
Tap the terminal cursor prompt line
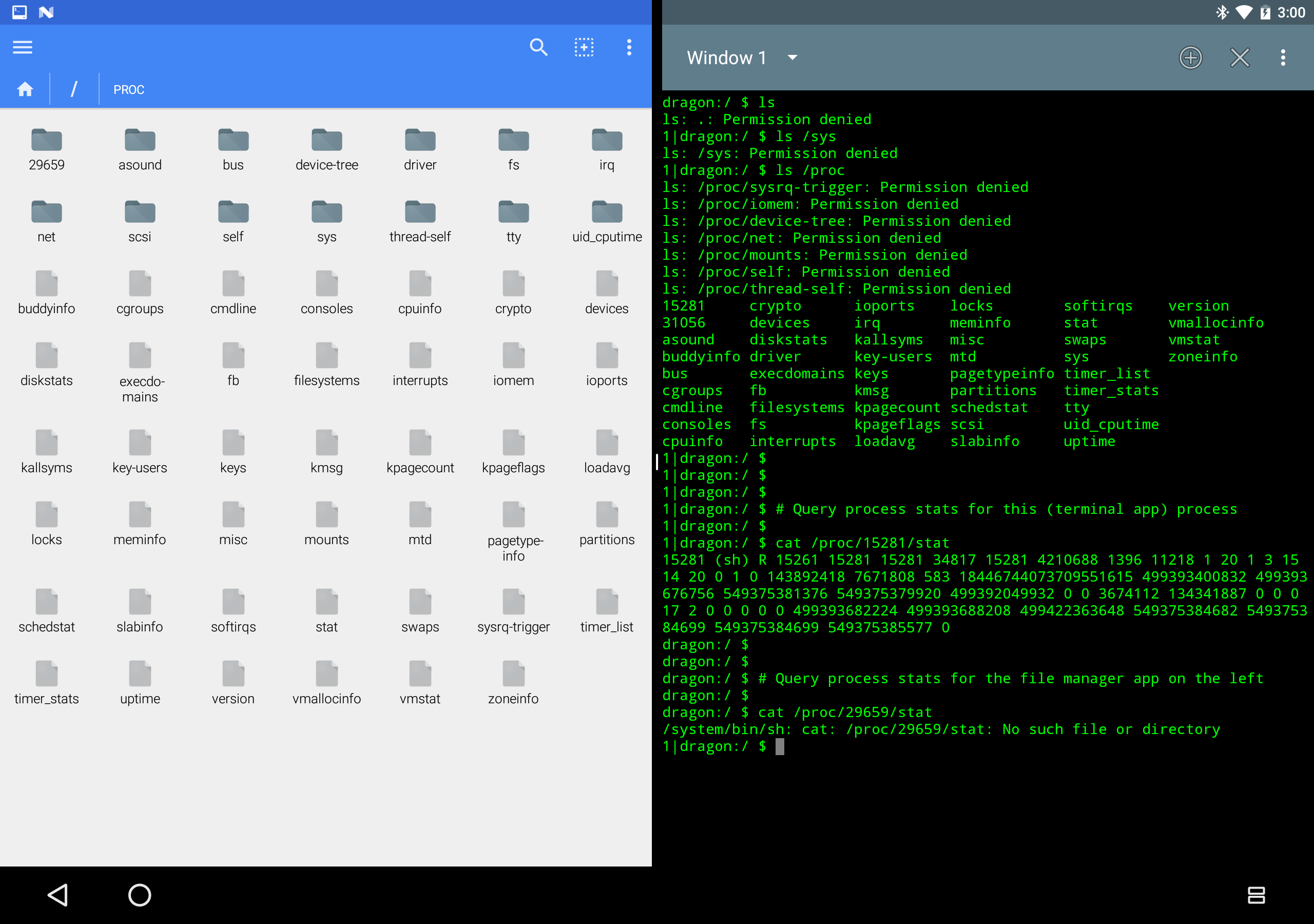pos(780,746)
